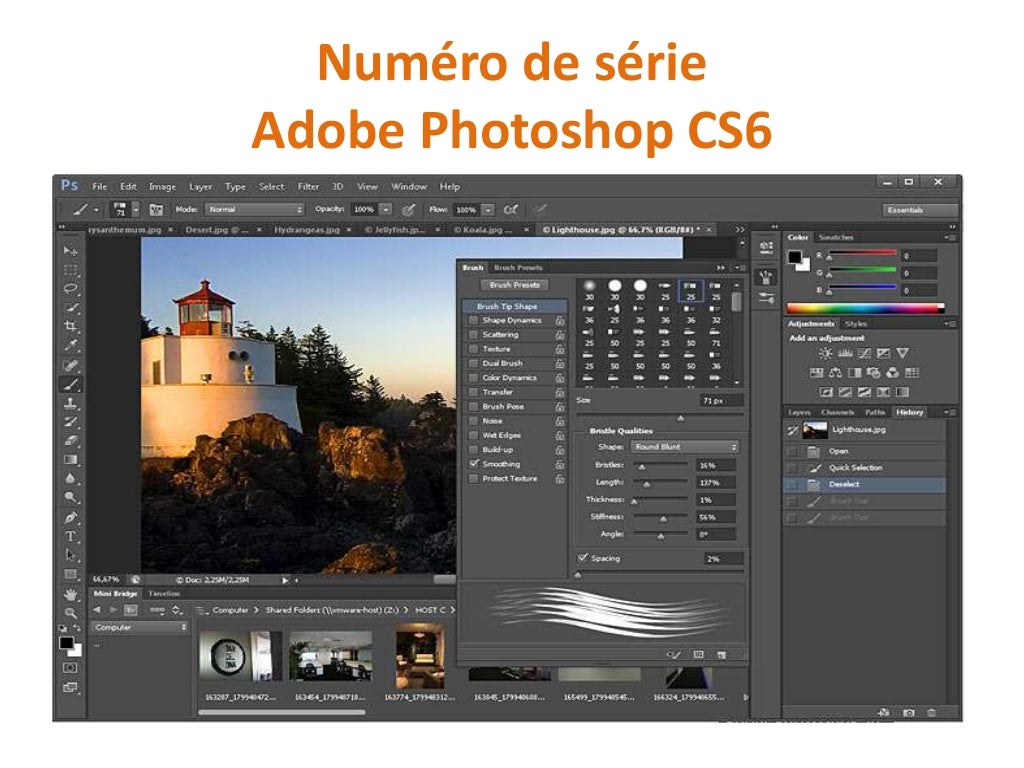Select the Clone Stamp tool

point(71,404)
